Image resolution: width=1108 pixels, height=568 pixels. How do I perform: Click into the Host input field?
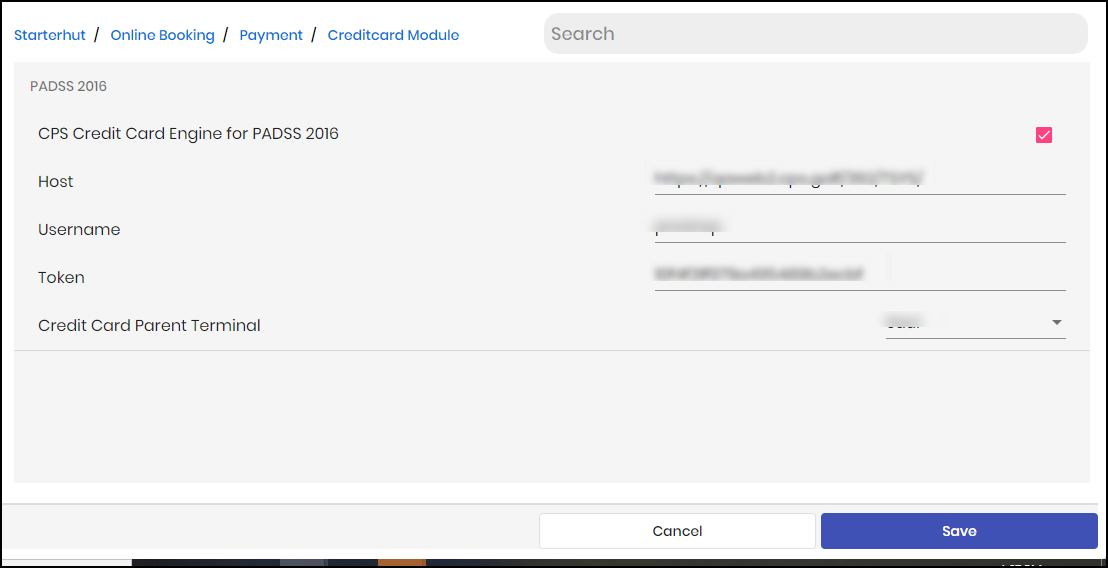coord(860,179)
